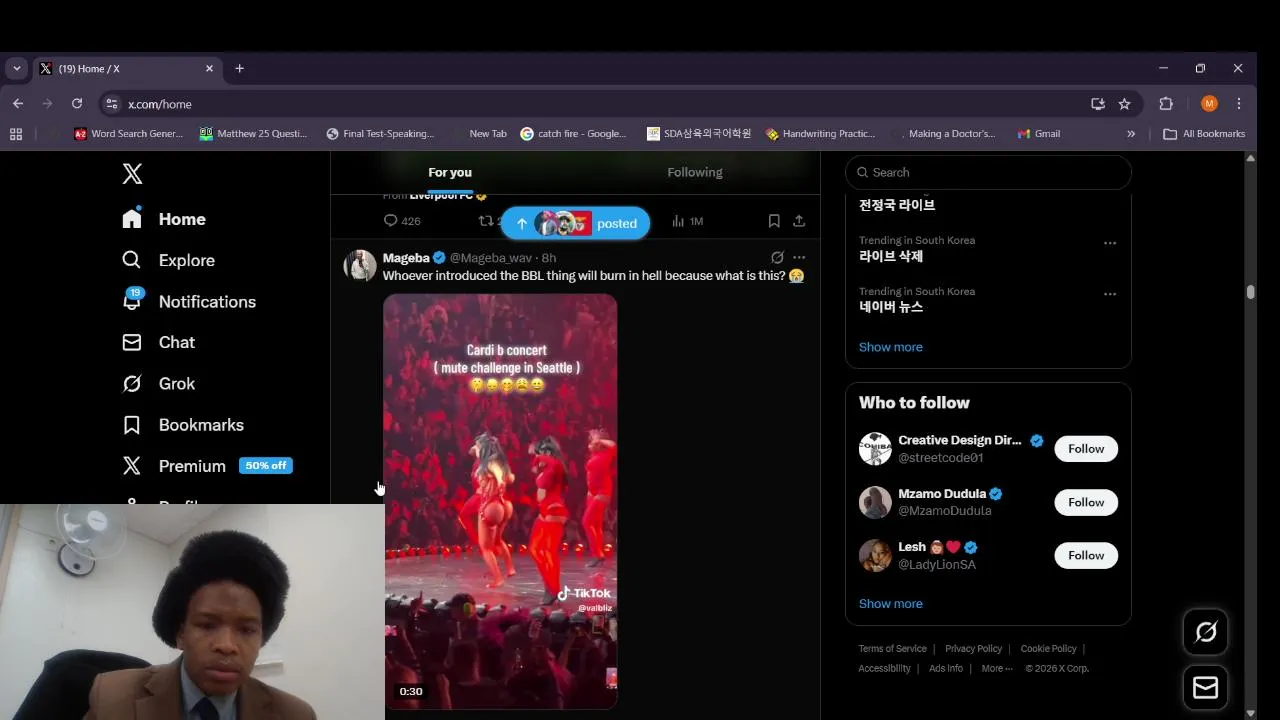Close the Home / X tab
This screenshot has height=720, width=1280.
point(209,69)
